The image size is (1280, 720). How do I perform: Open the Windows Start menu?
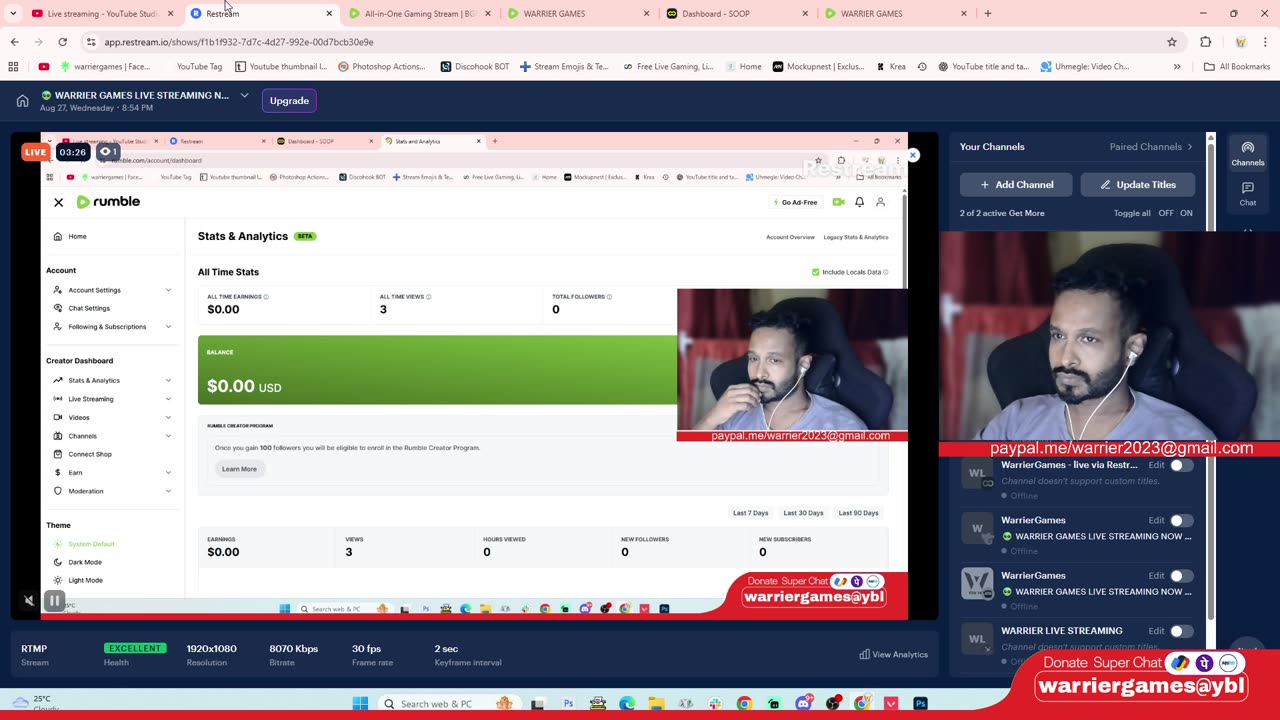(x=360, y=703)
